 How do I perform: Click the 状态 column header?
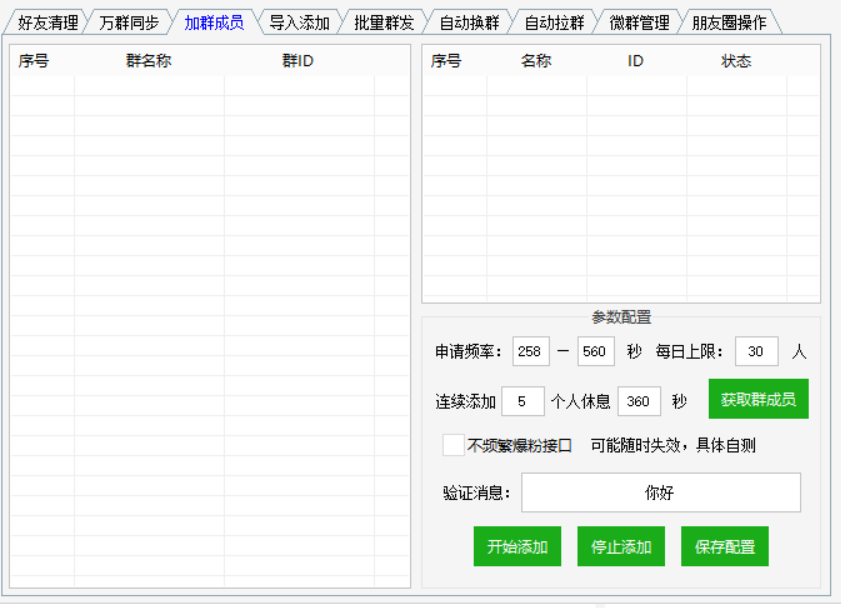coord(736,61)
